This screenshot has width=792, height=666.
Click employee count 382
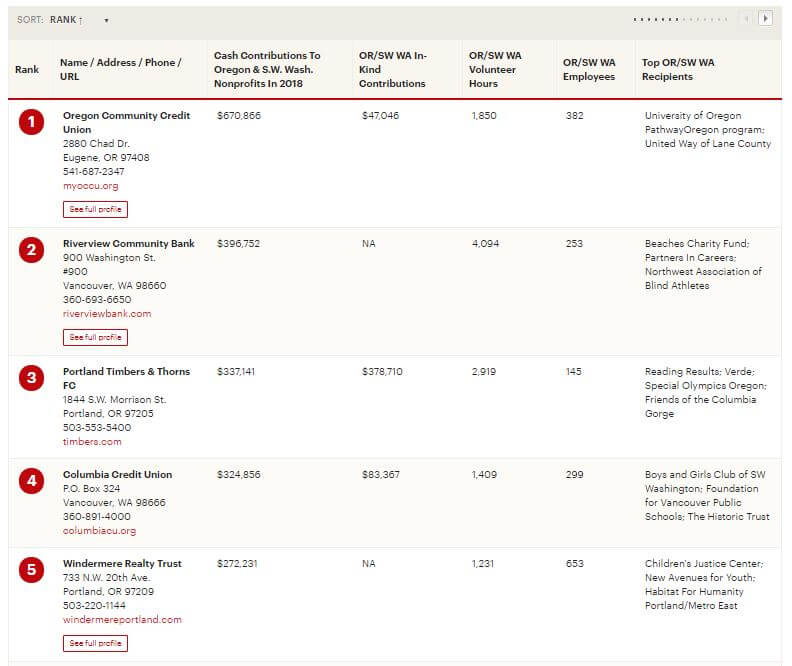tap(575, 116)
